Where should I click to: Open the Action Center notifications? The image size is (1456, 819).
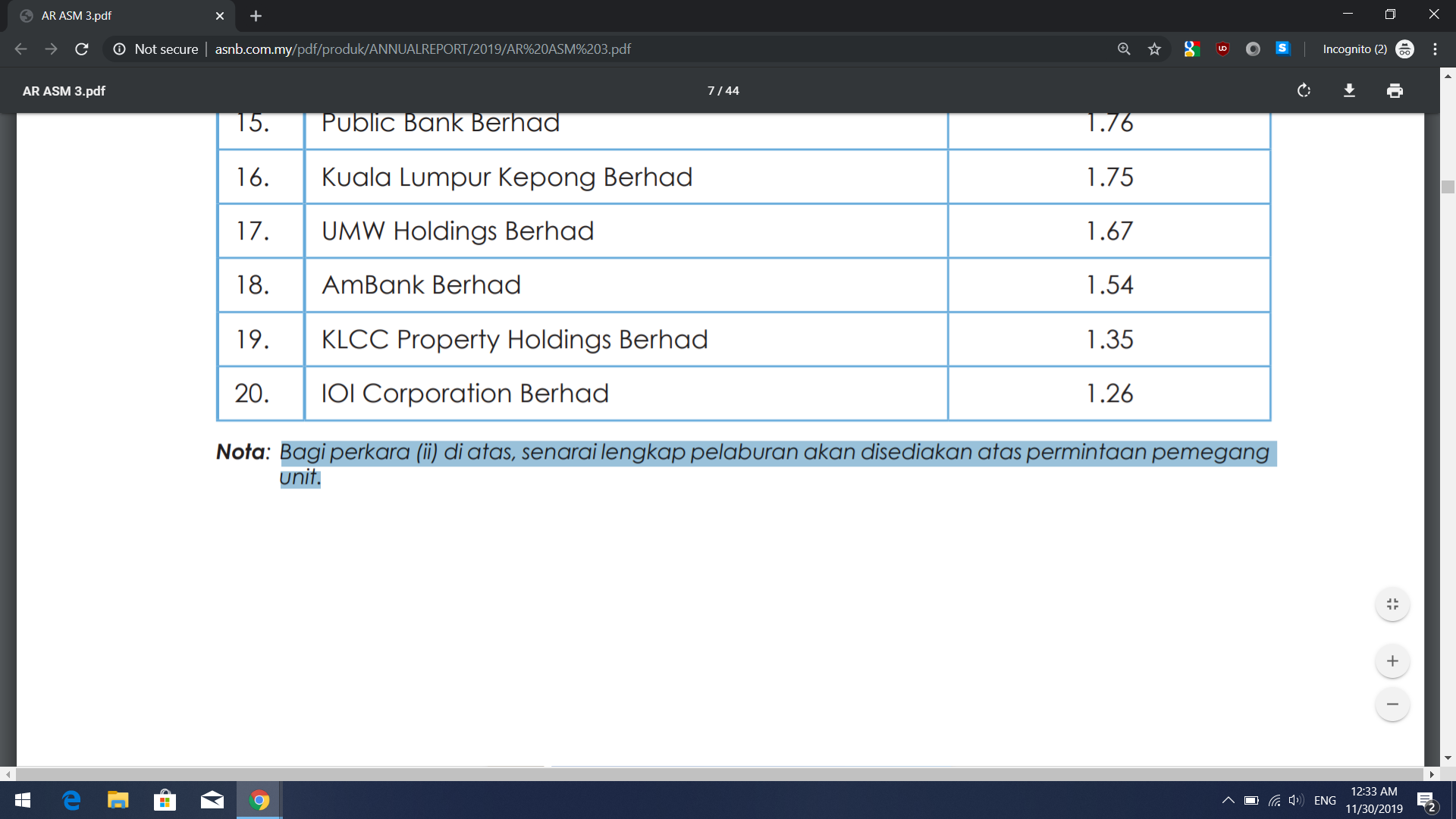point(1426,800)
